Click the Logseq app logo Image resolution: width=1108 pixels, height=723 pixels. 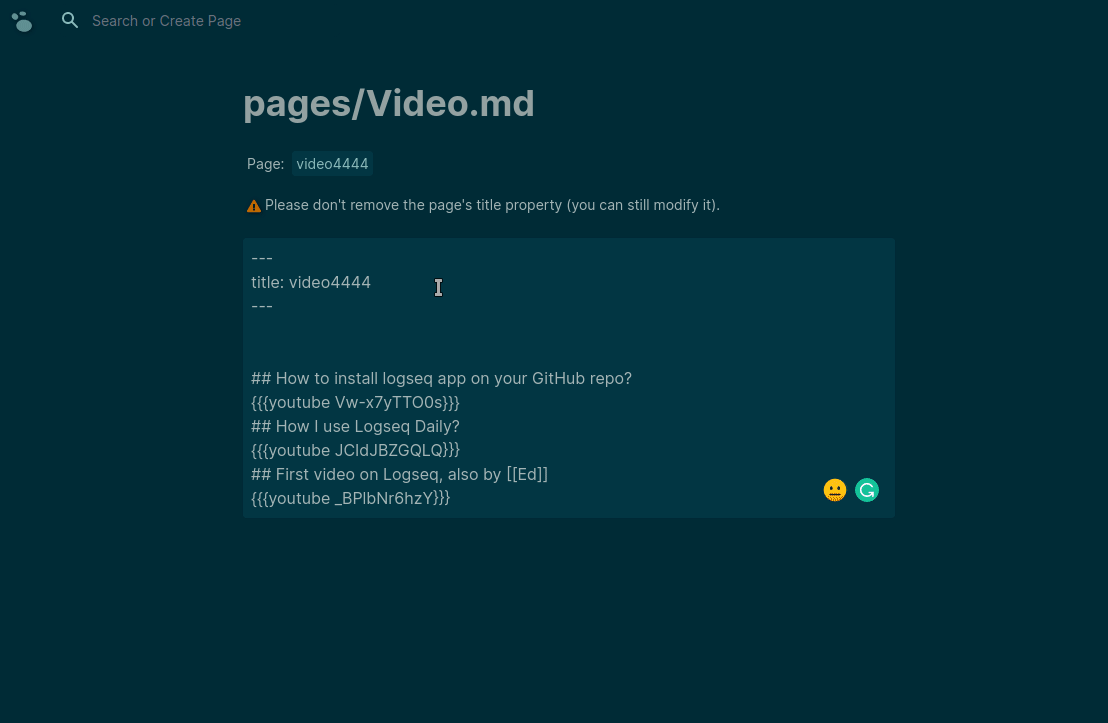click(x=21, y=21)
